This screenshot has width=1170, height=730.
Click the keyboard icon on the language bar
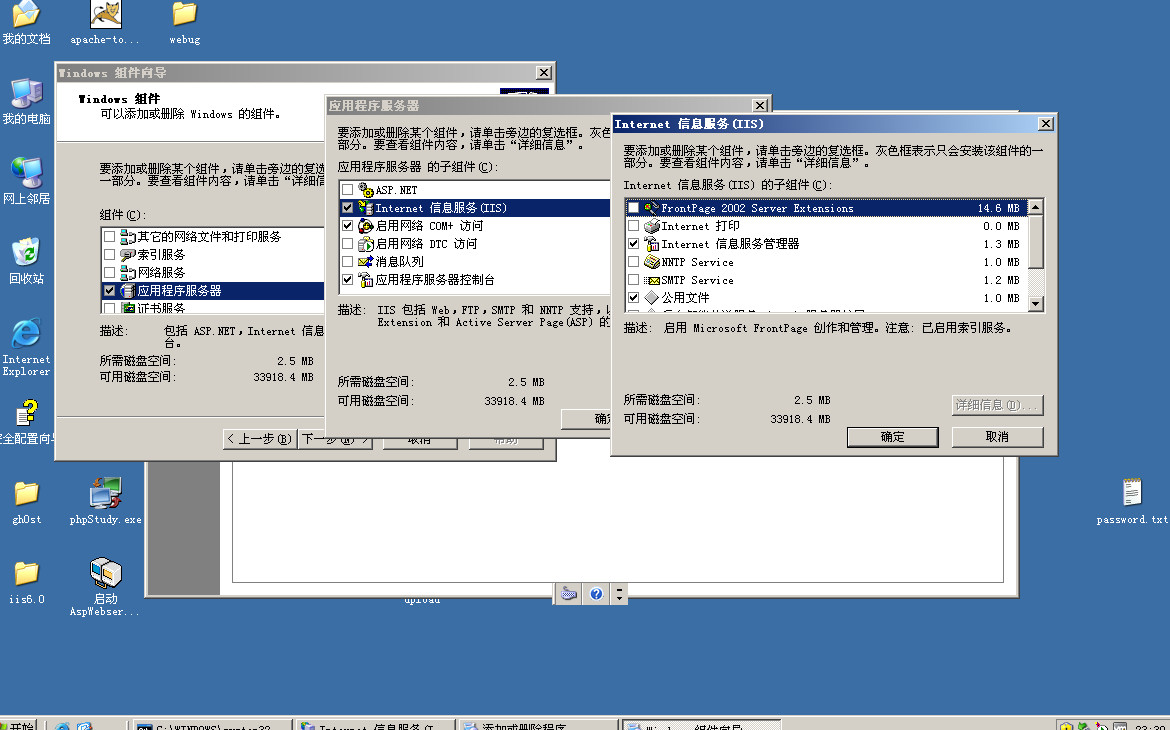pyautogui.click(x=569, y=594)
